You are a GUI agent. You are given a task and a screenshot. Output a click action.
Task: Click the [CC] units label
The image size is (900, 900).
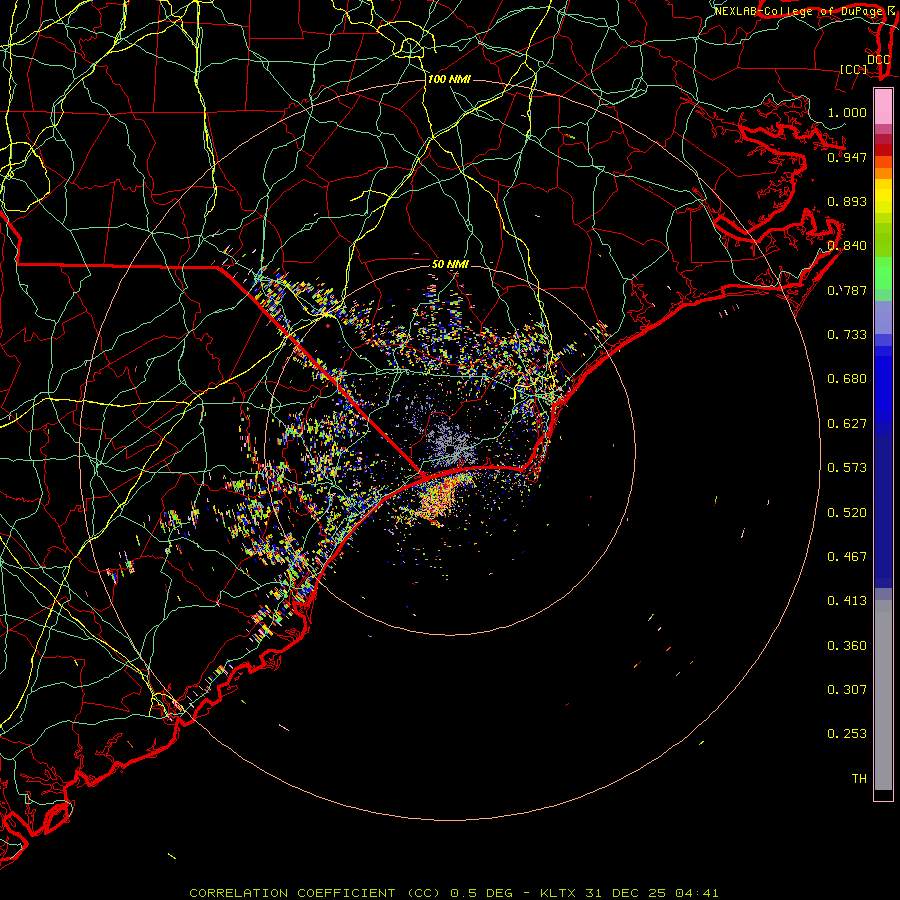pyautogui.click(x=854, y=69)
